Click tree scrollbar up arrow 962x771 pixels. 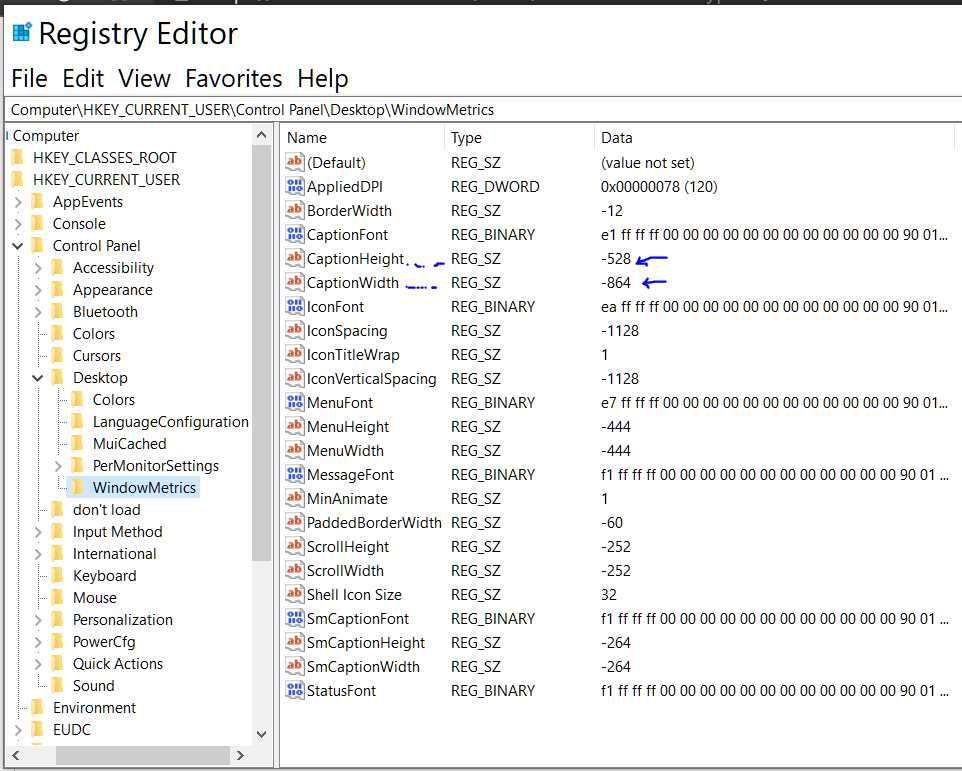[x=261, y=135]
